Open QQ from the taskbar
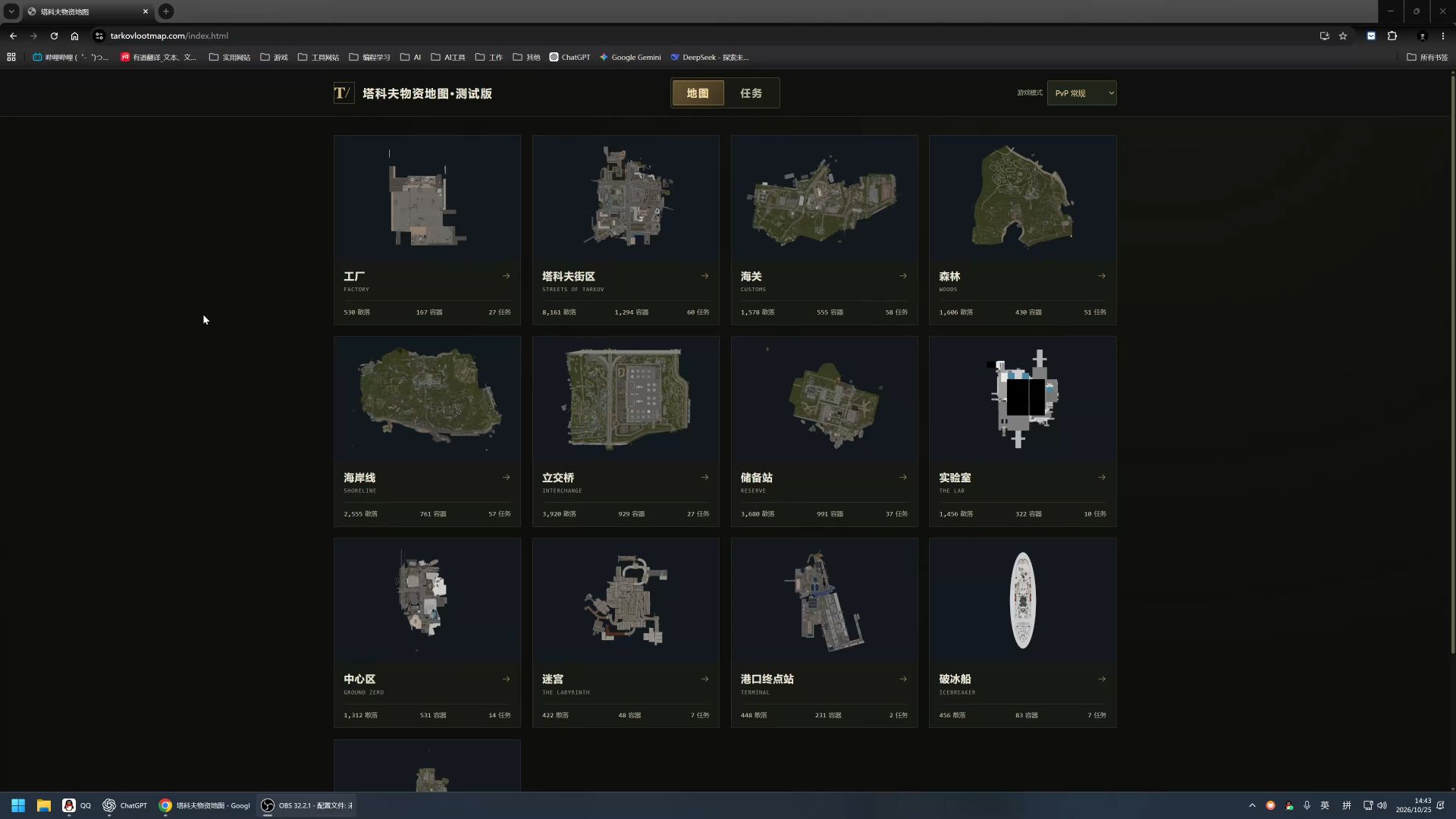The height and width of the screenshot is (819, 1456). (x=76, y=805)
